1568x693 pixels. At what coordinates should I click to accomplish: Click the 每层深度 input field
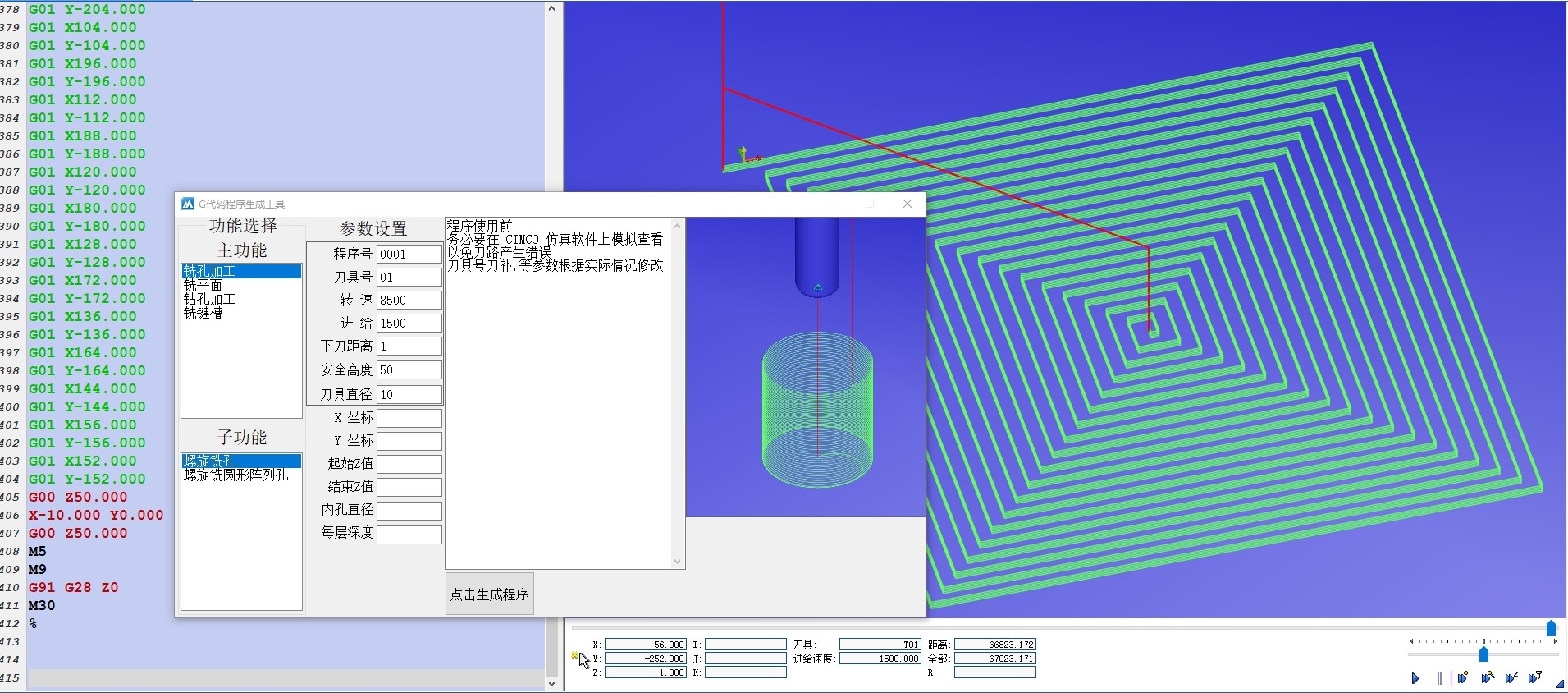coord(409,535)
